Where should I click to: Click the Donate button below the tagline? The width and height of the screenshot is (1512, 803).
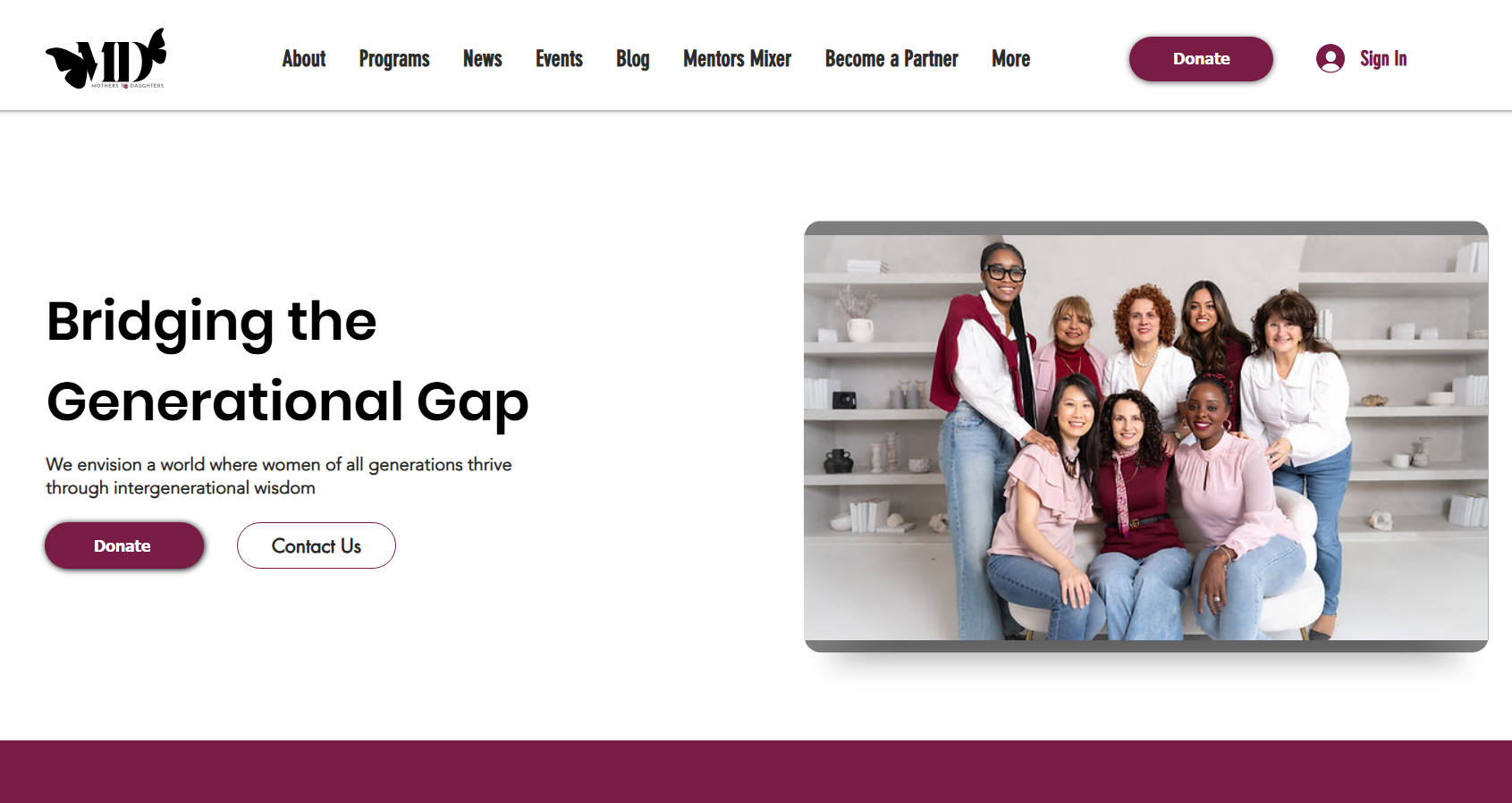point(124,545)
